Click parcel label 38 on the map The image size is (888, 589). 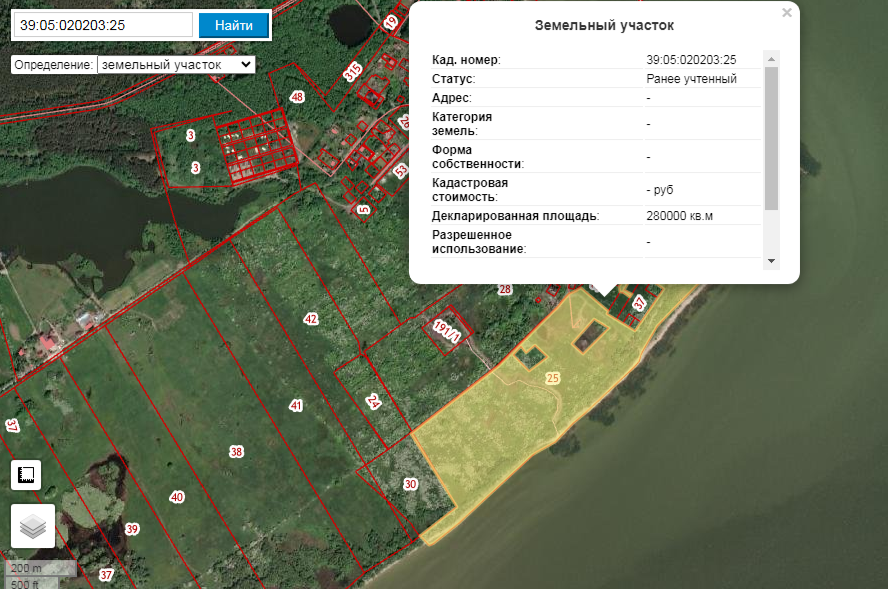click(x=236, y=452)
